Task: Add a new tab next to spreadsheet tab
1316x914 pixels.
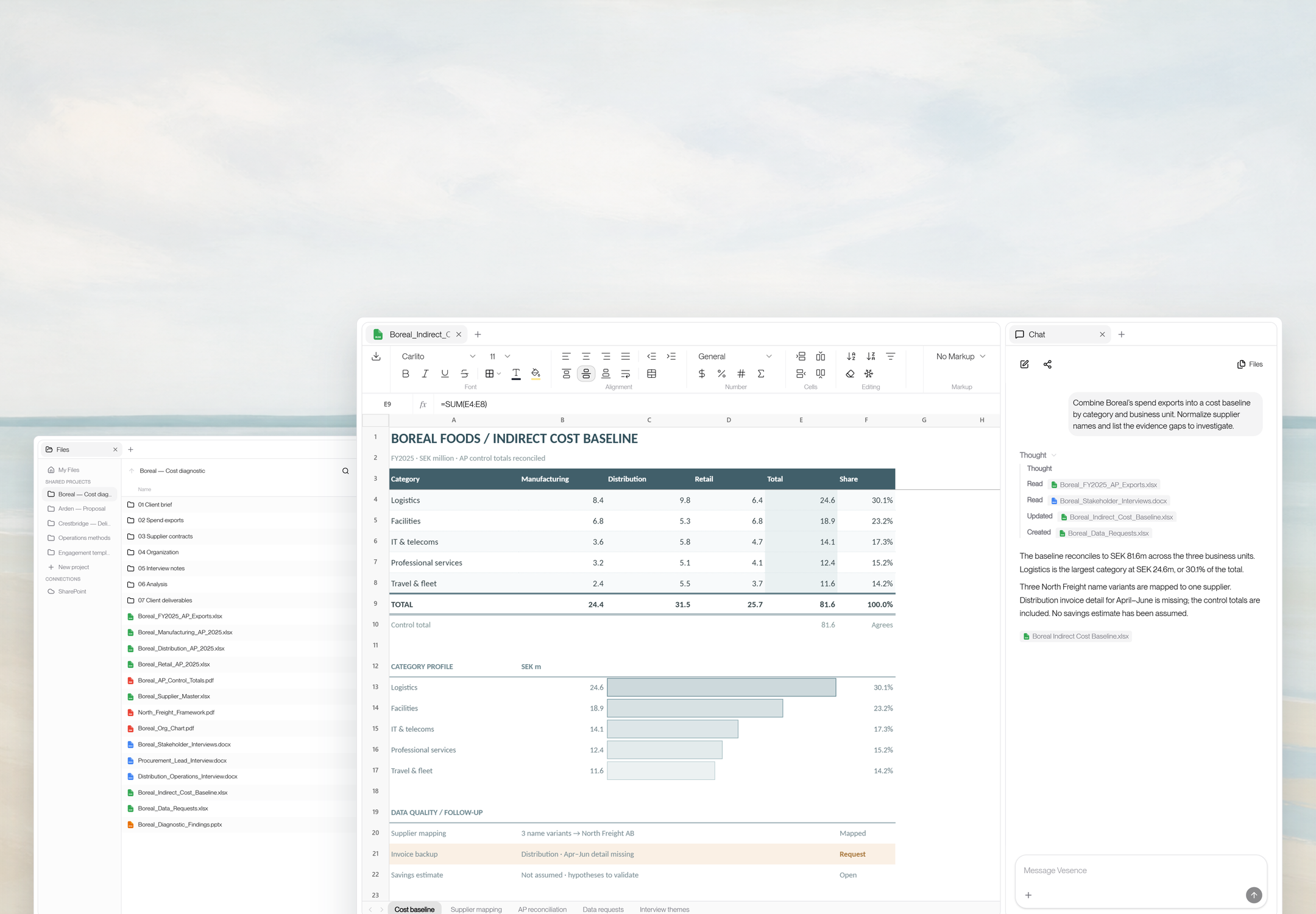Action: (478, 335)
